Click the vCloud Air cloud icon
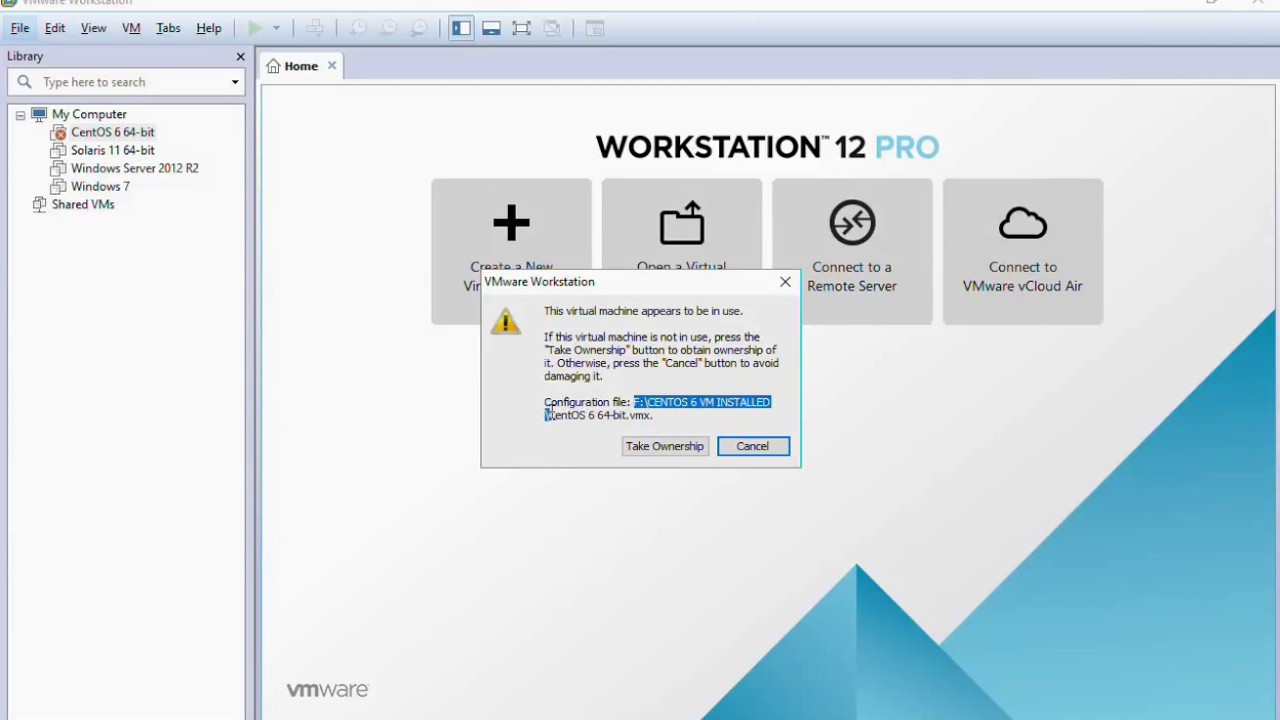 click(x=1023, y=223)
